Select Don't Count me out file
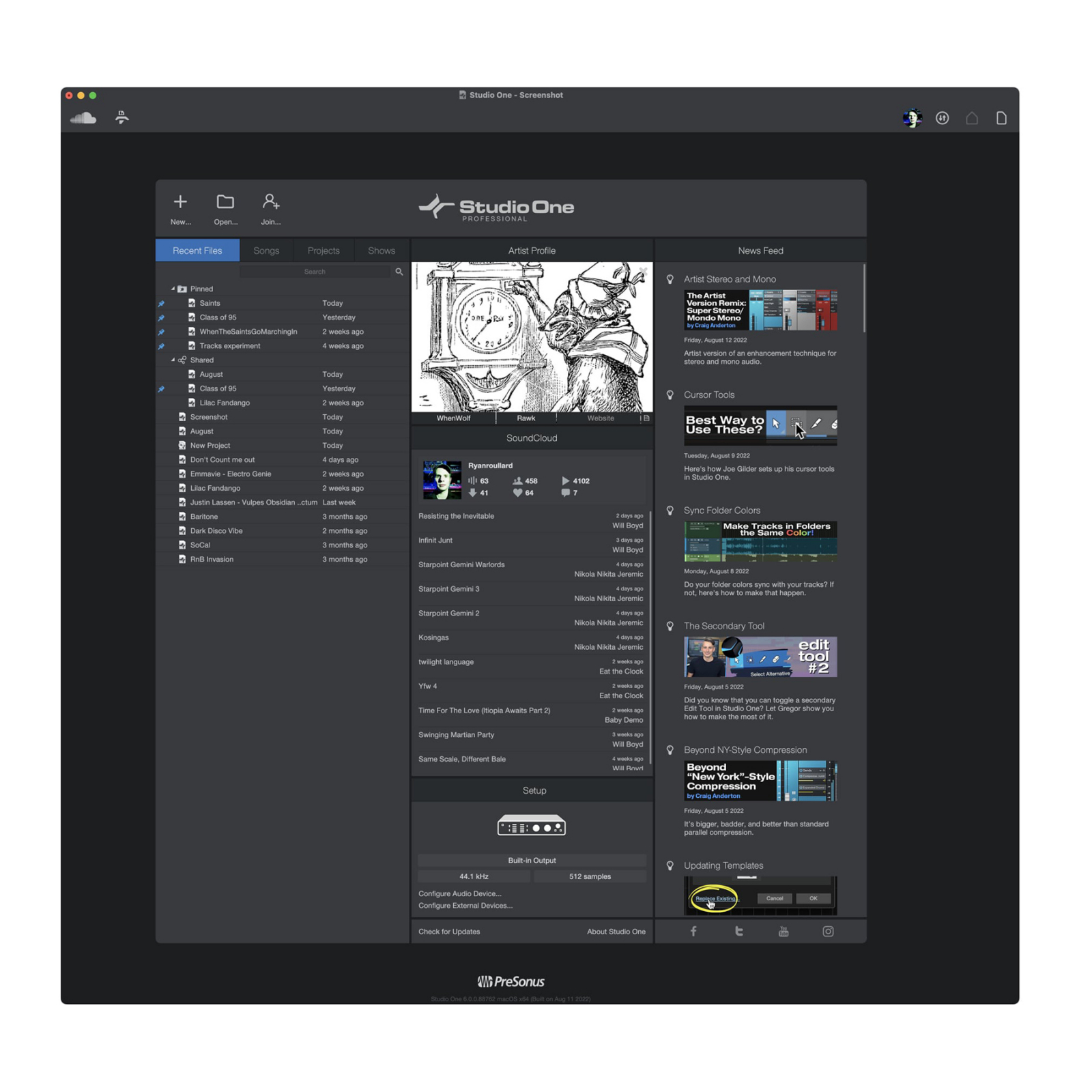The height and width of the screenshot is (1092, 1092). 283,459
